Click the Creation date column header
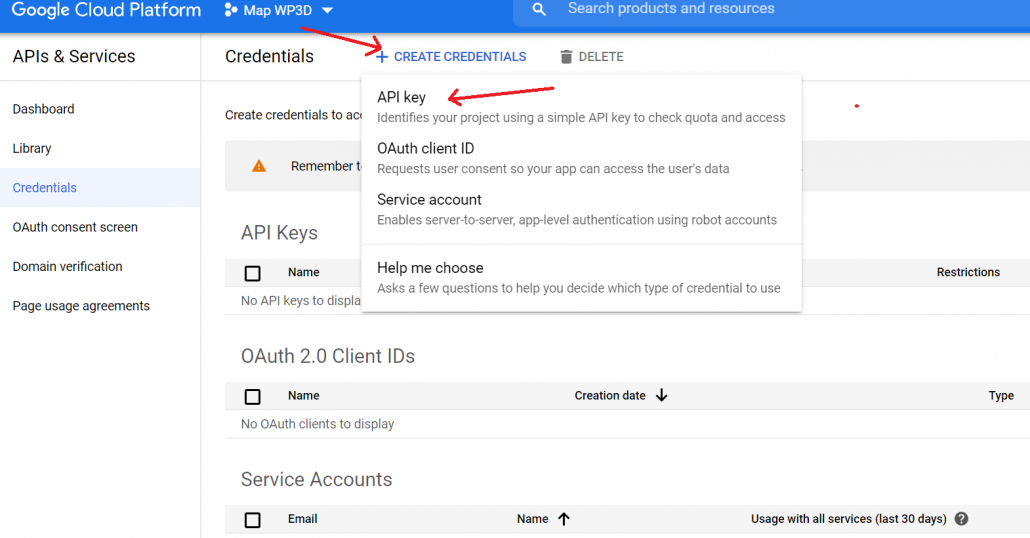This screenshot has height=538, width=1030. click(610, 395)
